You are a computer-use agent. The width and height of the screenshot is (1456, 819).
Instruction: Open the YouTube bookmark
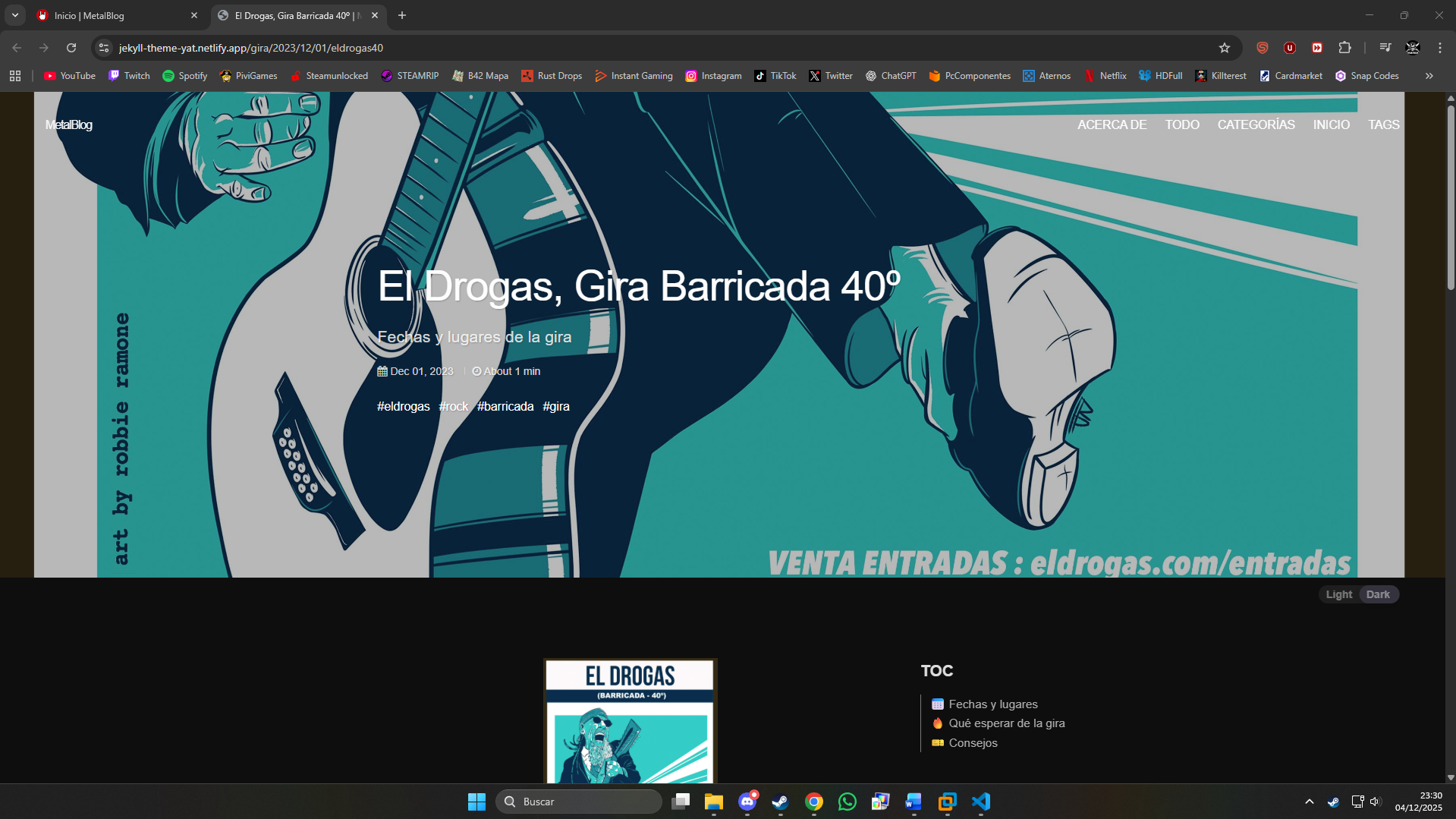click(70, 76)
